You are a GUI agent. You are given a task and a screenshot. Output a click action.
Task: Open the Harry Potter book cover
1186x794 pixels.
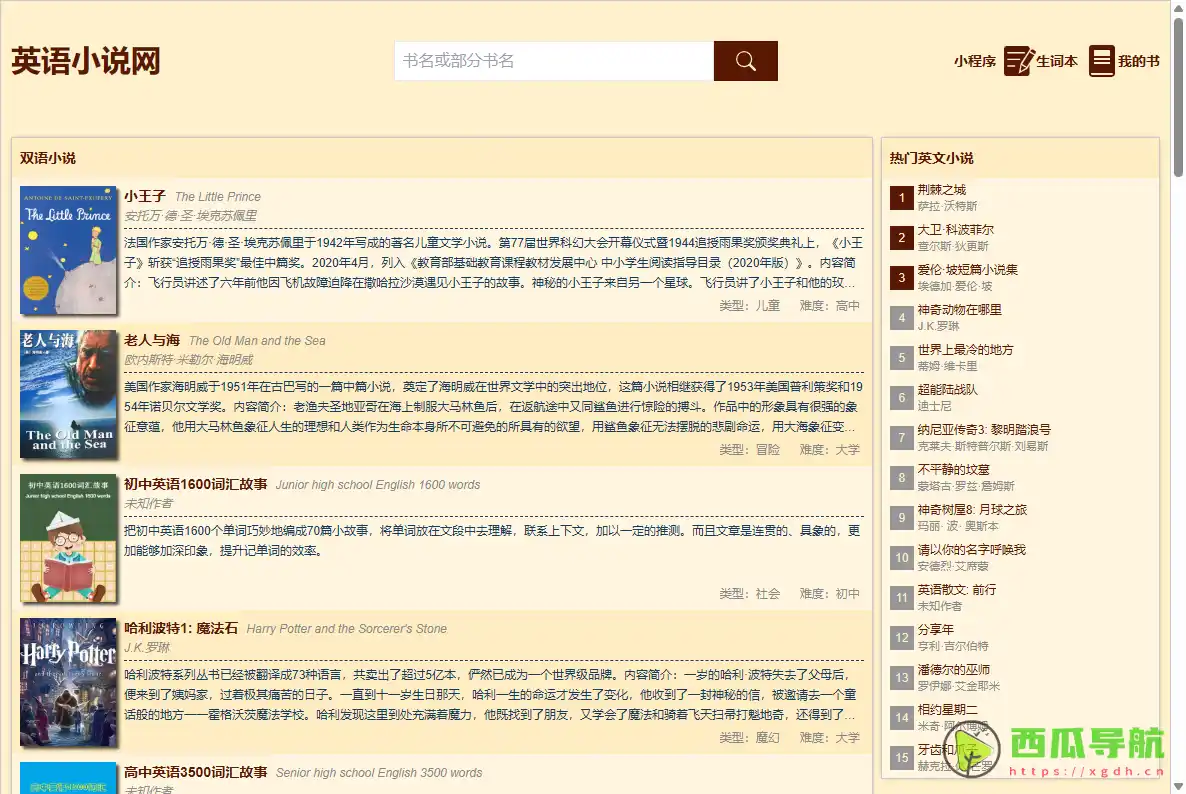click(68, 682)
